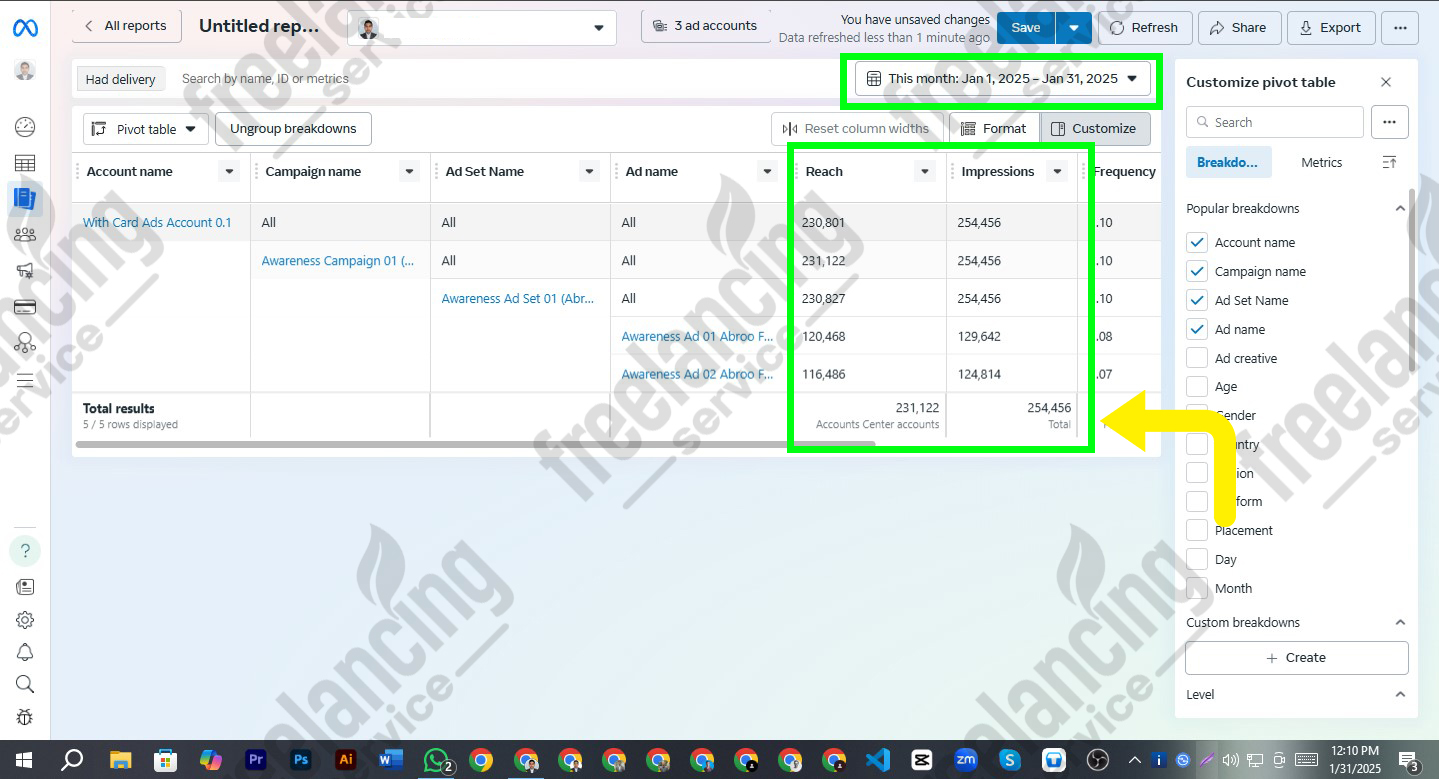
Task: Collapse the Level section
Action: pyautogui.click(x=1400, y=694)
